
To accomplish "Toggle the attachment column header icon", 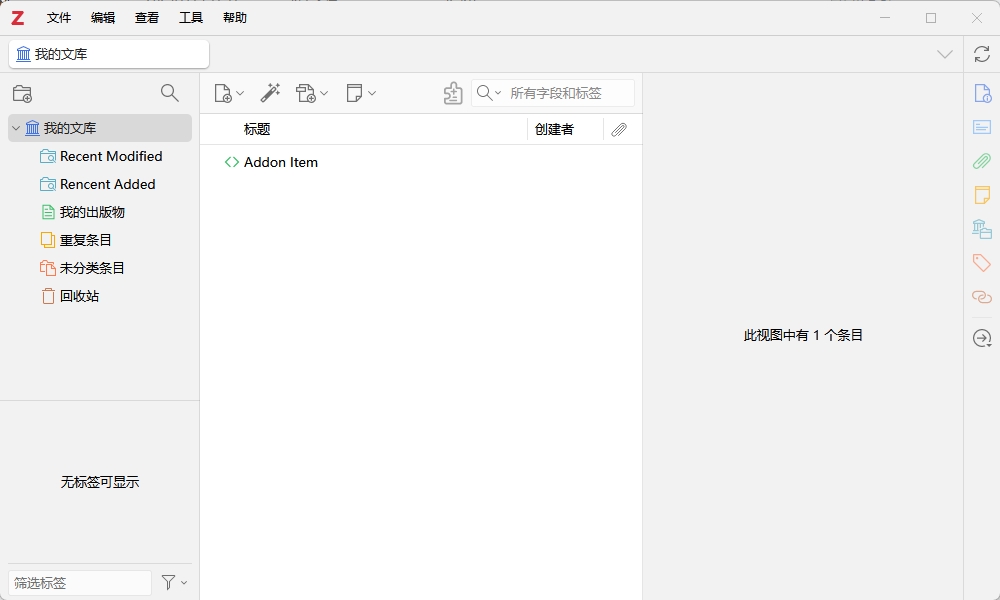I will [x=619, y=129].
